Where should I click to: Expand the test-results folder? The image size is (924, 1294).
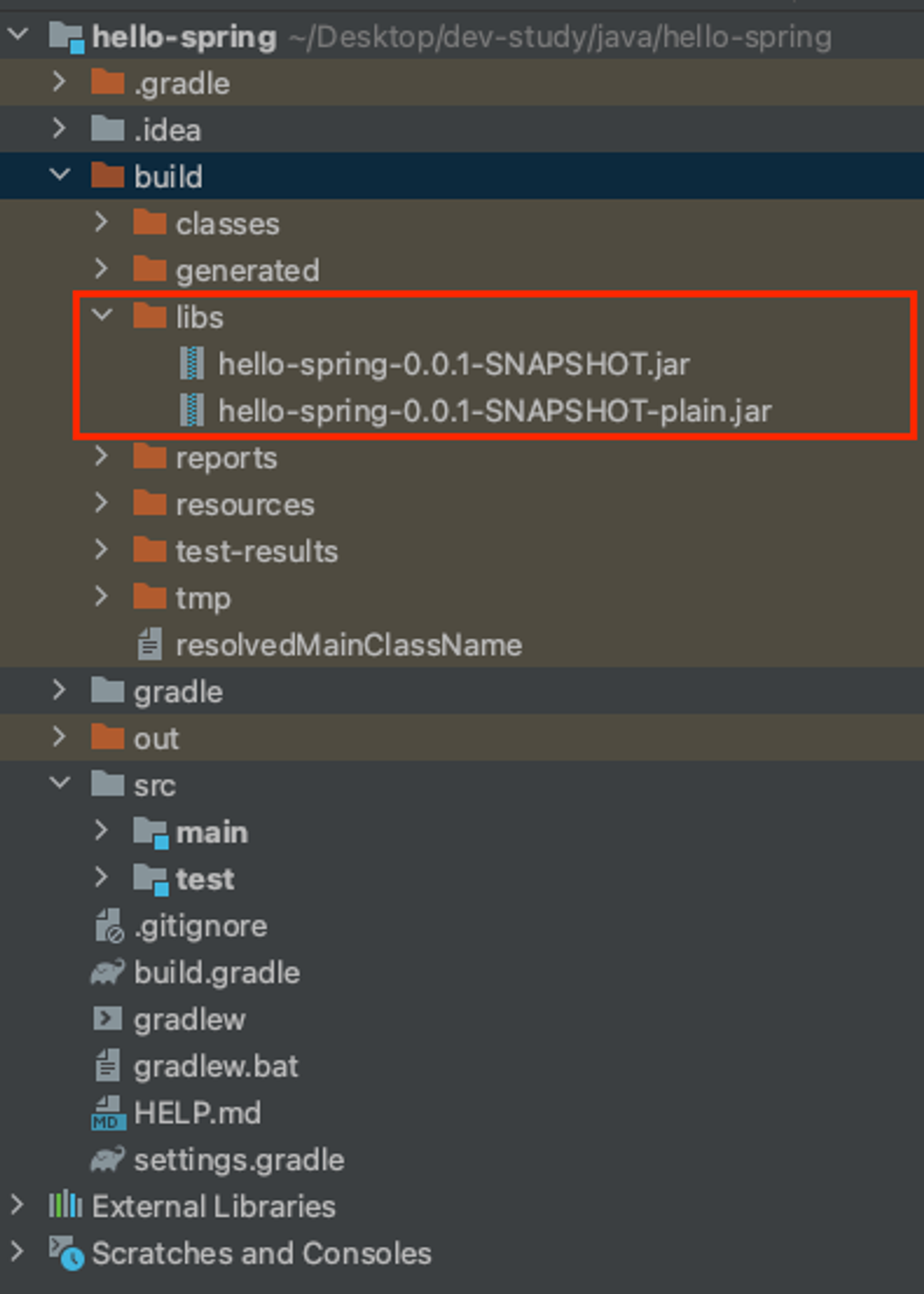coord(101,549)
